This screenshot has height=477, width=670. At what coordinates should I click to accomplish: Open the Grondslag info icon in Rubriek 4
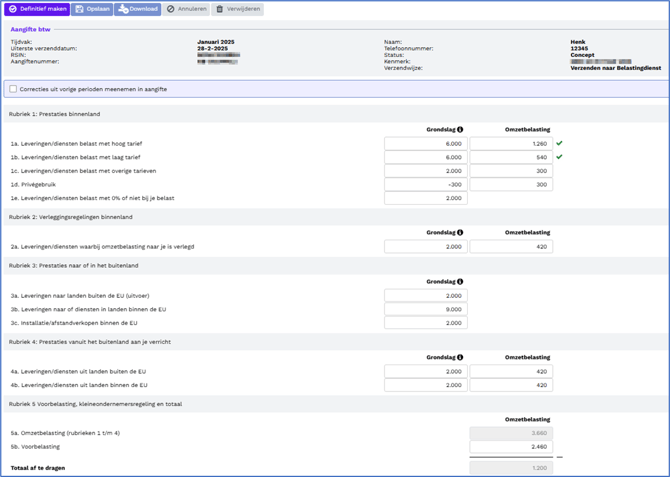(460, 357)
